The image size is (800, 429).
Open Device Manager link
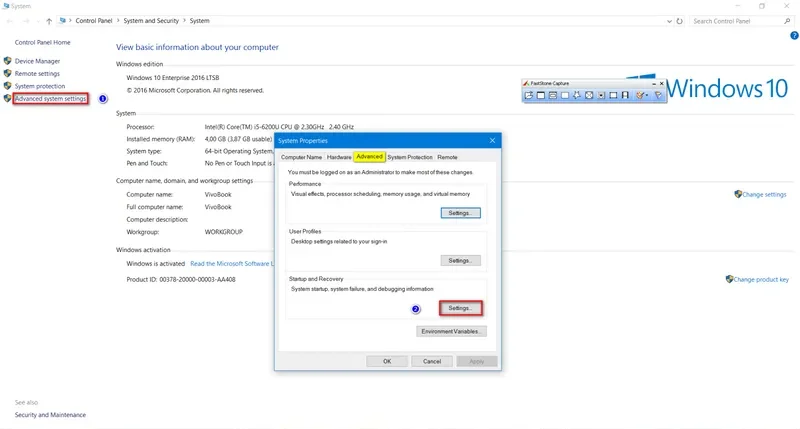pos(37,61)
